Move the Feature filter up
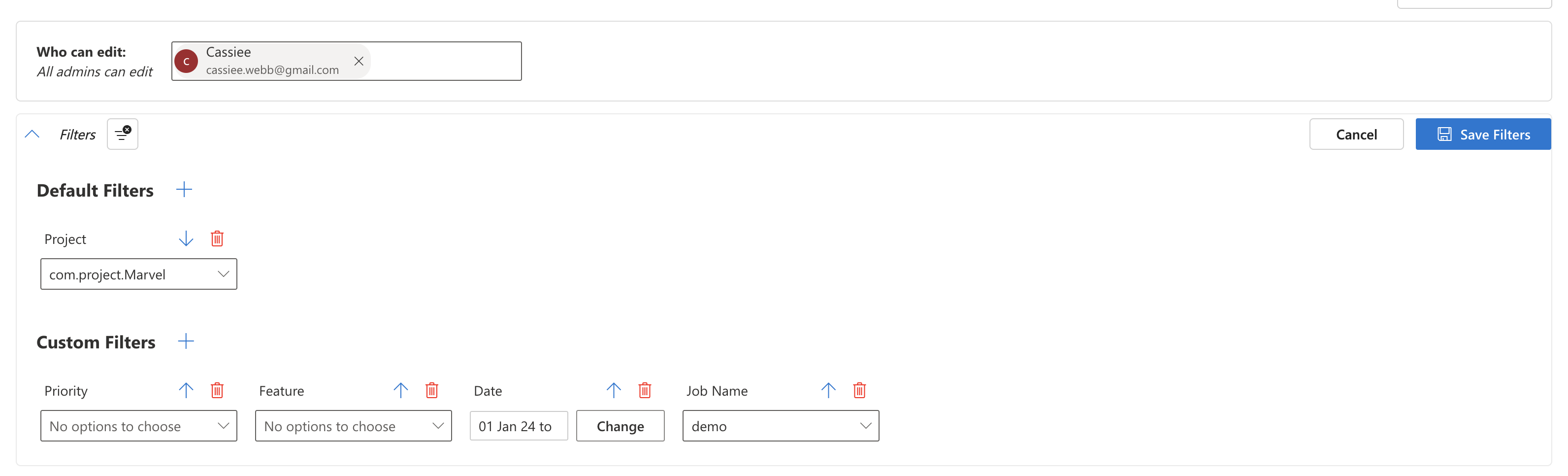 pyautogui.click(x=400, y=390)
